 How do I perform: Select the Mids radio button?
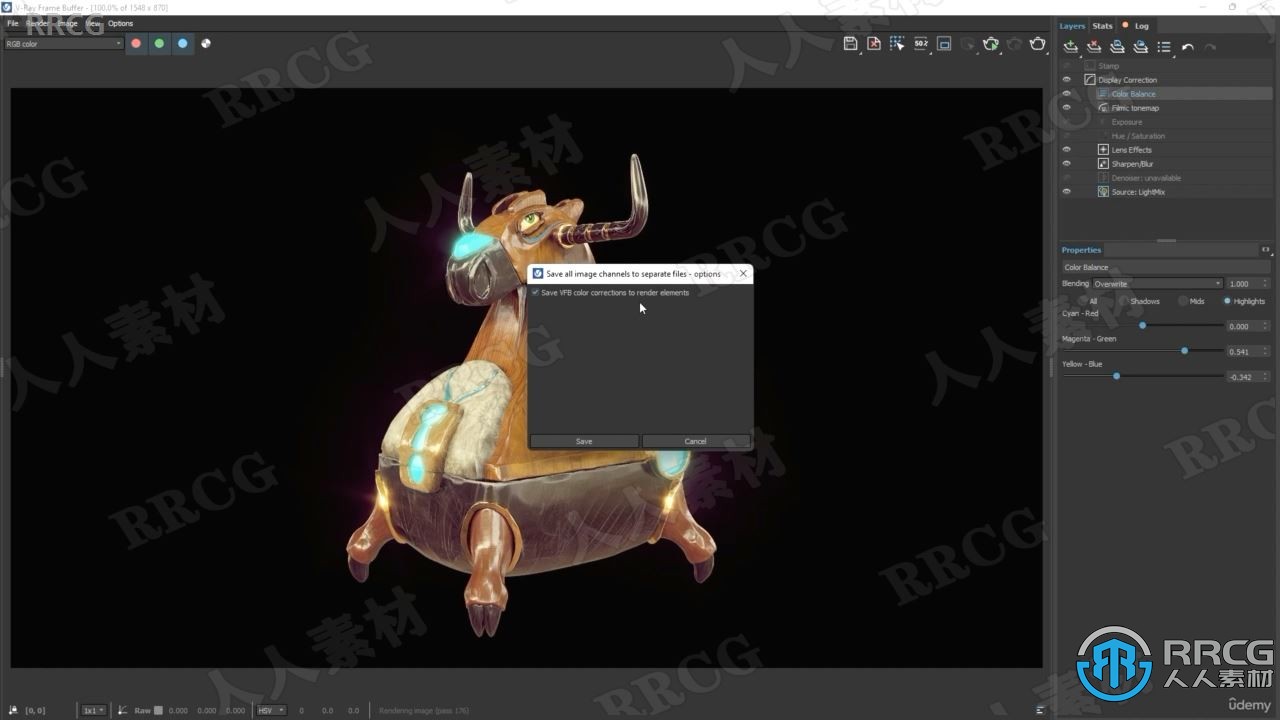tap(1183, 301)
